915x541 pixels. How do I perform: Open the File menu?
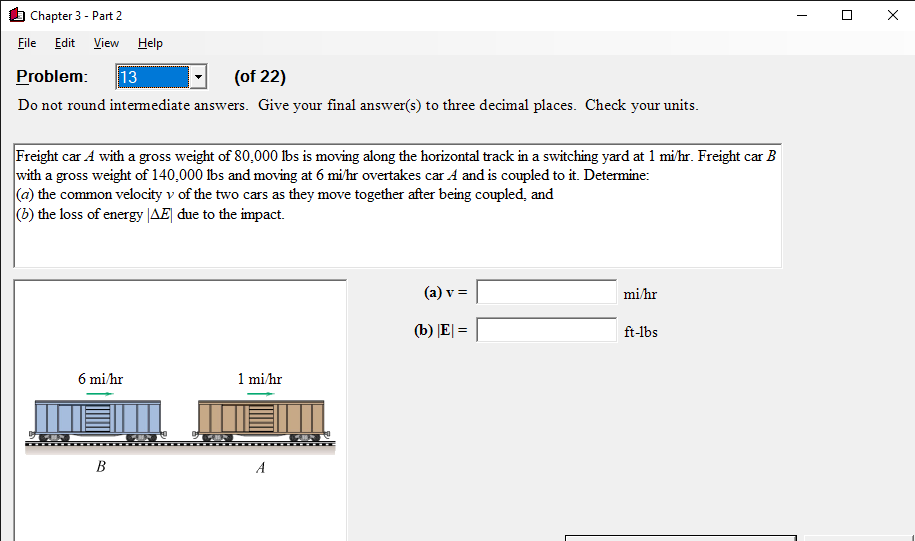coord(27,43)
